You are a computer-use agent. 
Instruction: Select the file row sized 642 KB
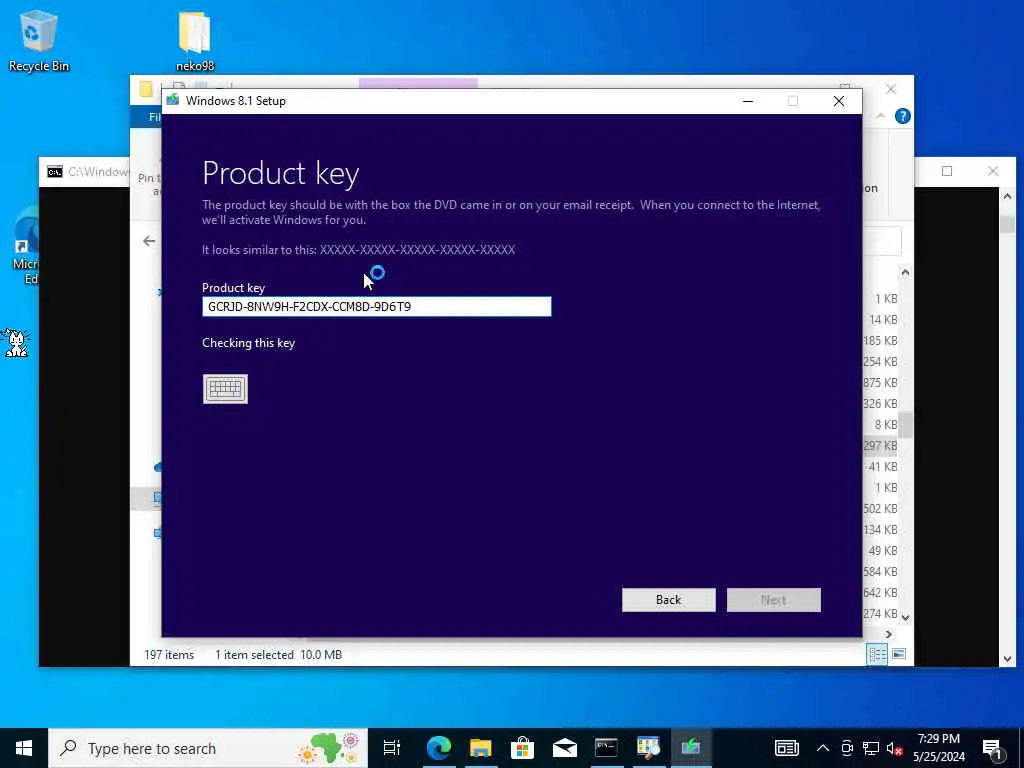880,592
